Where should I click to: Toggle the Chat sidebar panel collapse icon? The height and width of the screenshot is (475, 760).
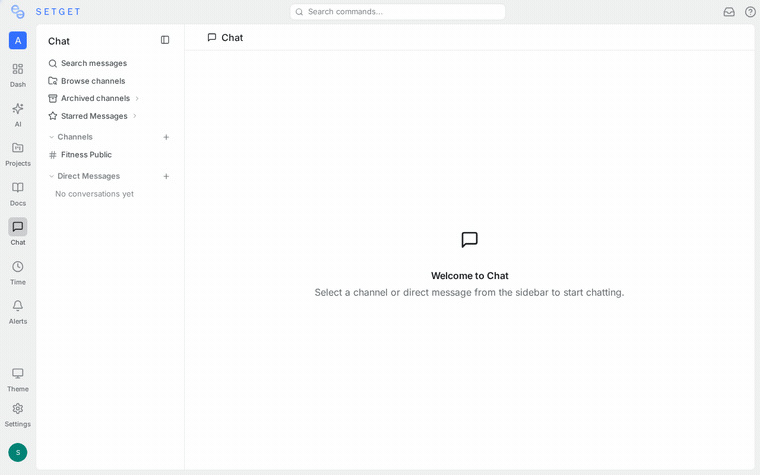165,40
